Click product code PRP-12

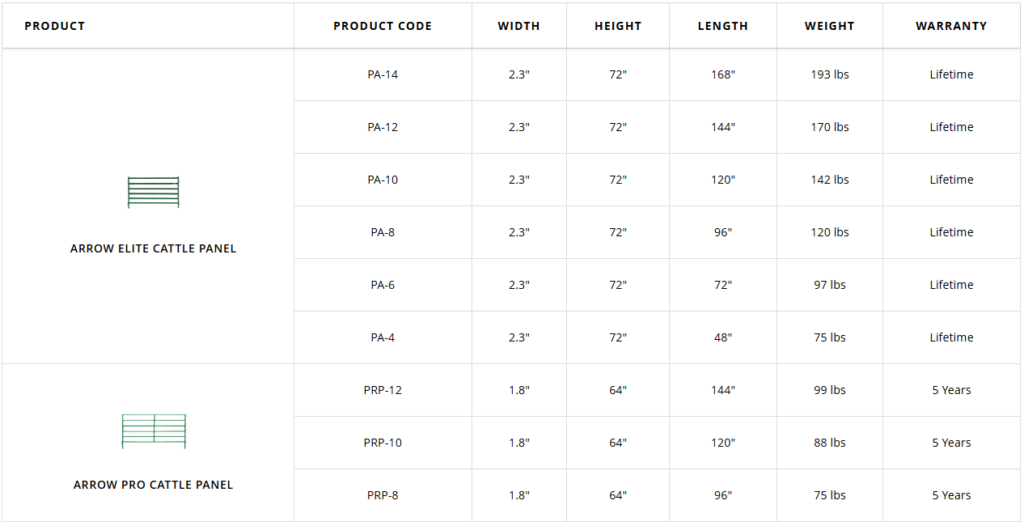[382, 390]
